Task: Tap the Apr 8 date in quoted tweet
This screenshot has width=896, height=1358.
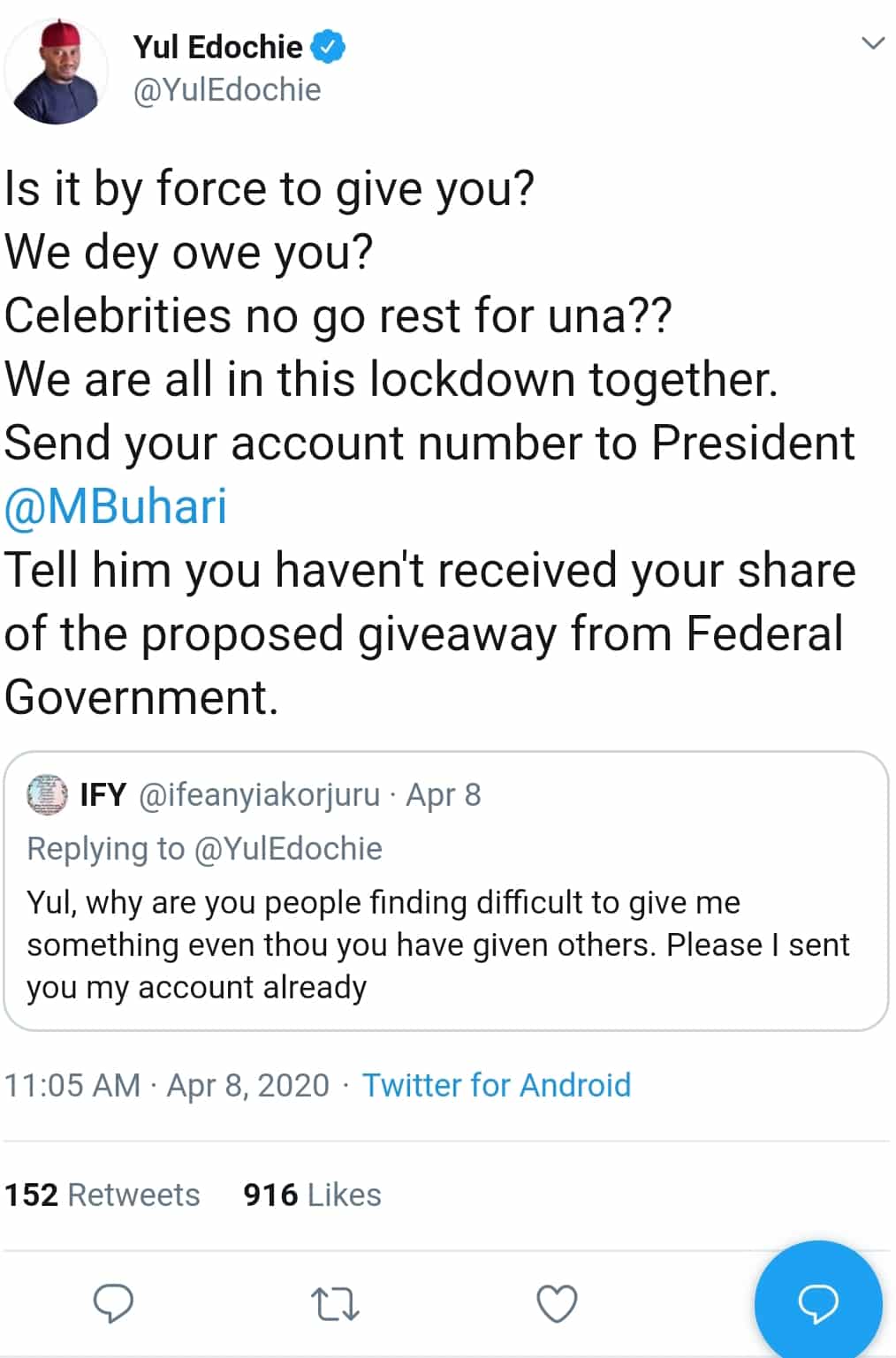Action: coord(444,795)
